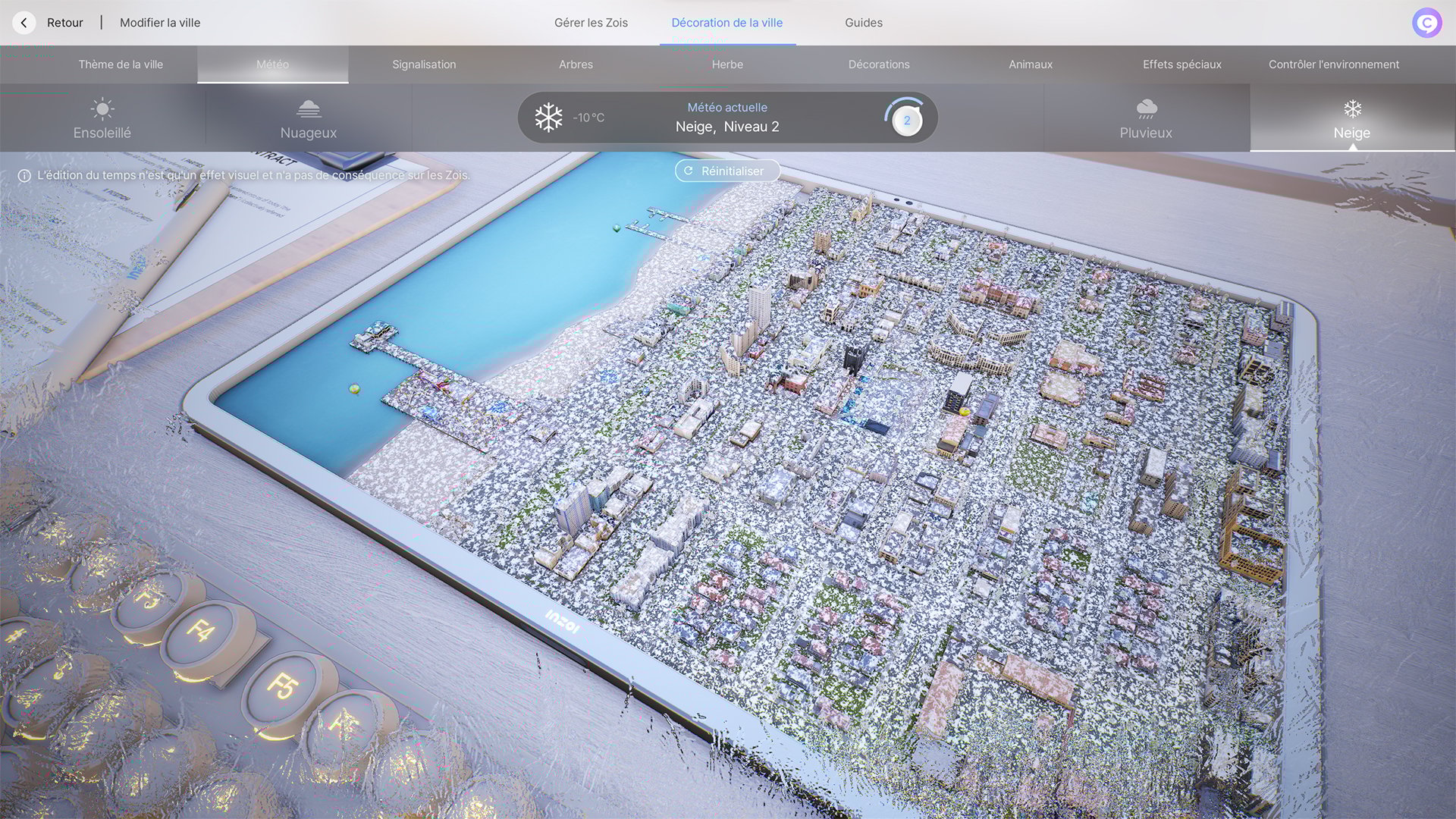Open the profile avatar icon
1456x819 pixels.
pyautogui.click(x=1426, y=23)
